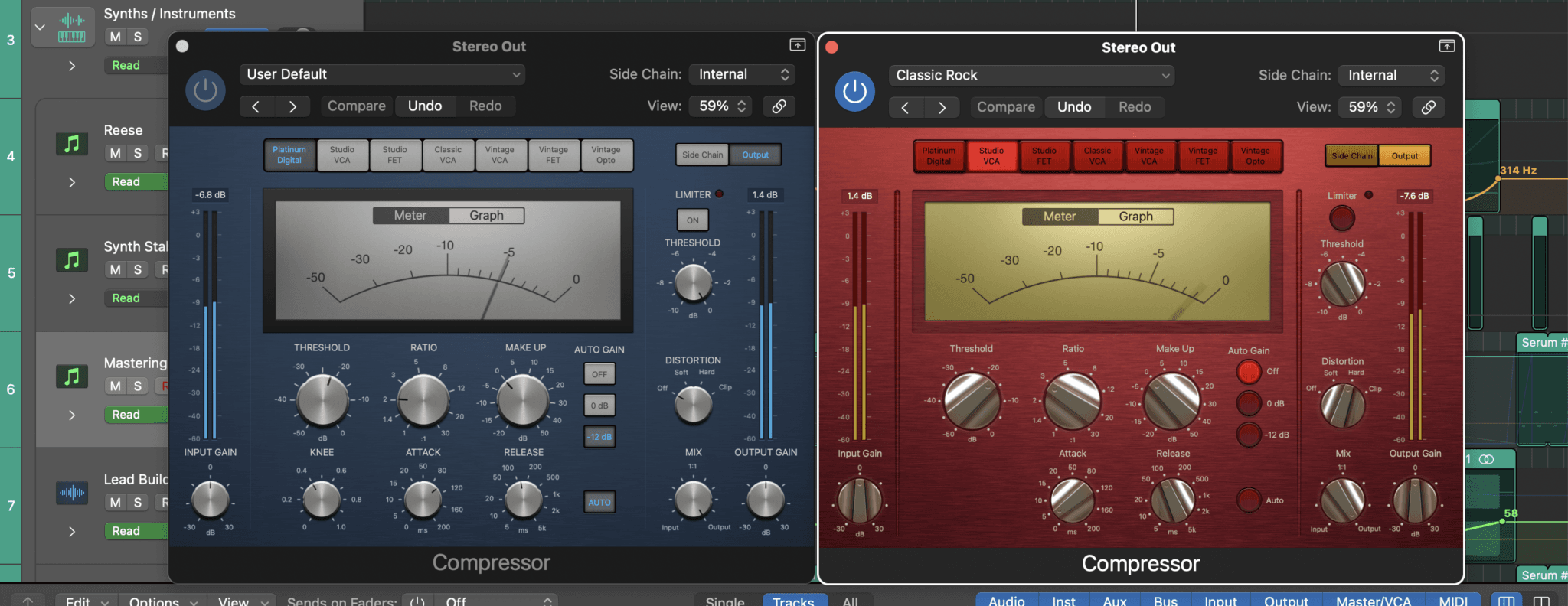
Task: Switch to Graph view in red compressor
Action: (x=1135, y=217)
